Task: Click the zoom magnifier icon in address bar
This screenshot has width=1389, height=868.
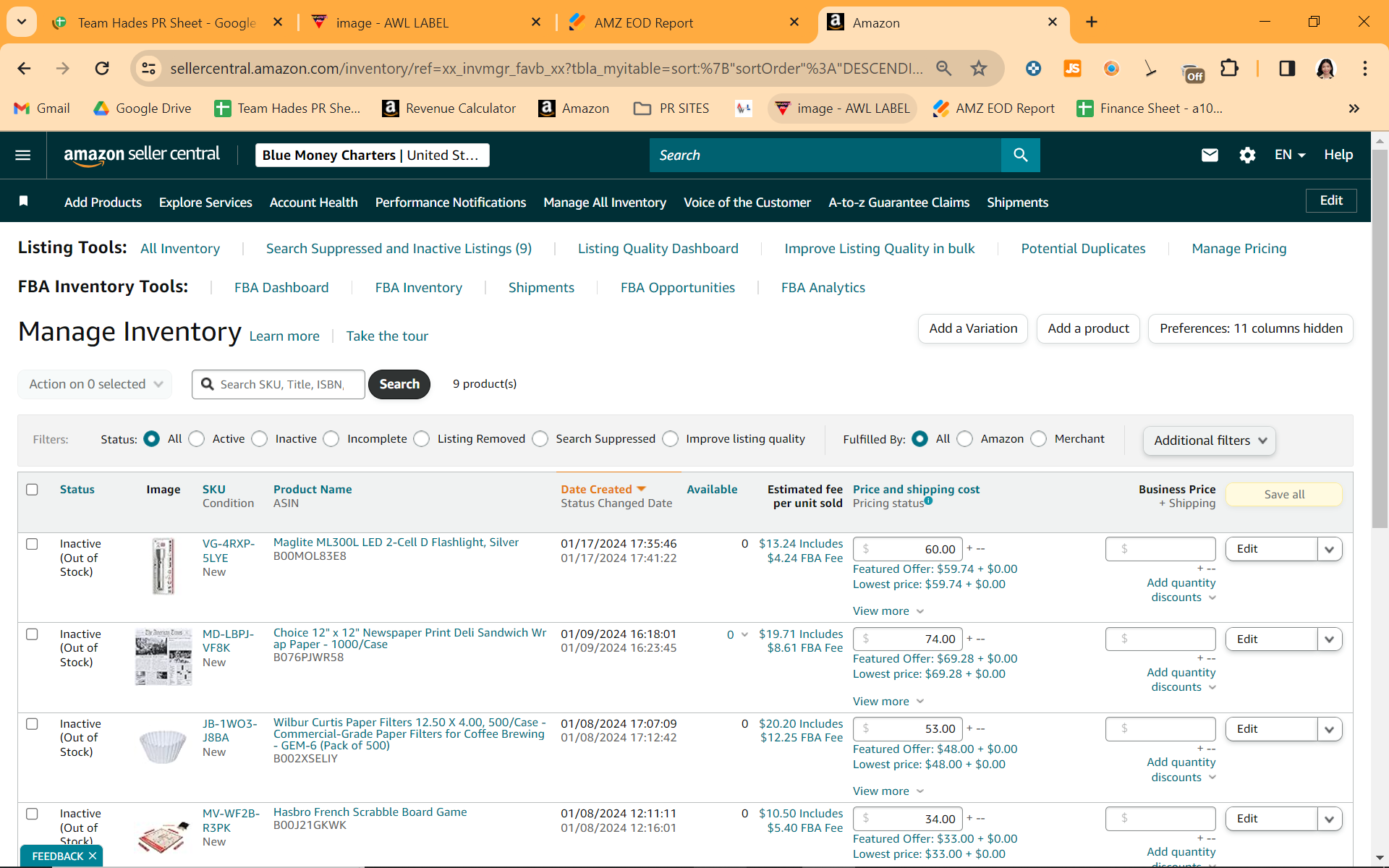Action: point(943,68)
